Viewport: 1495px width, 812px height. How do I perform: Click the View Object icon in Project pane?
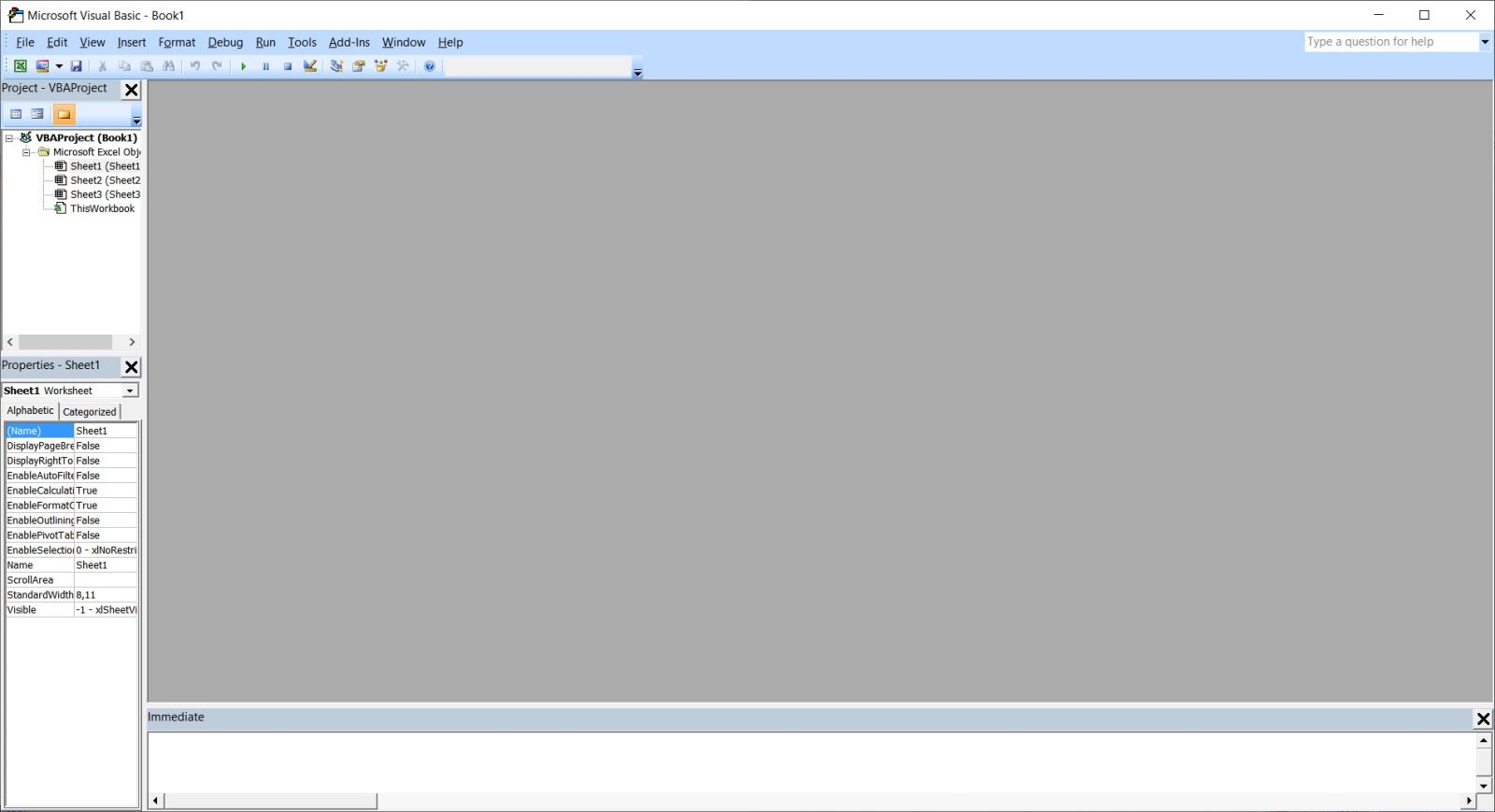tap(37, 114)
